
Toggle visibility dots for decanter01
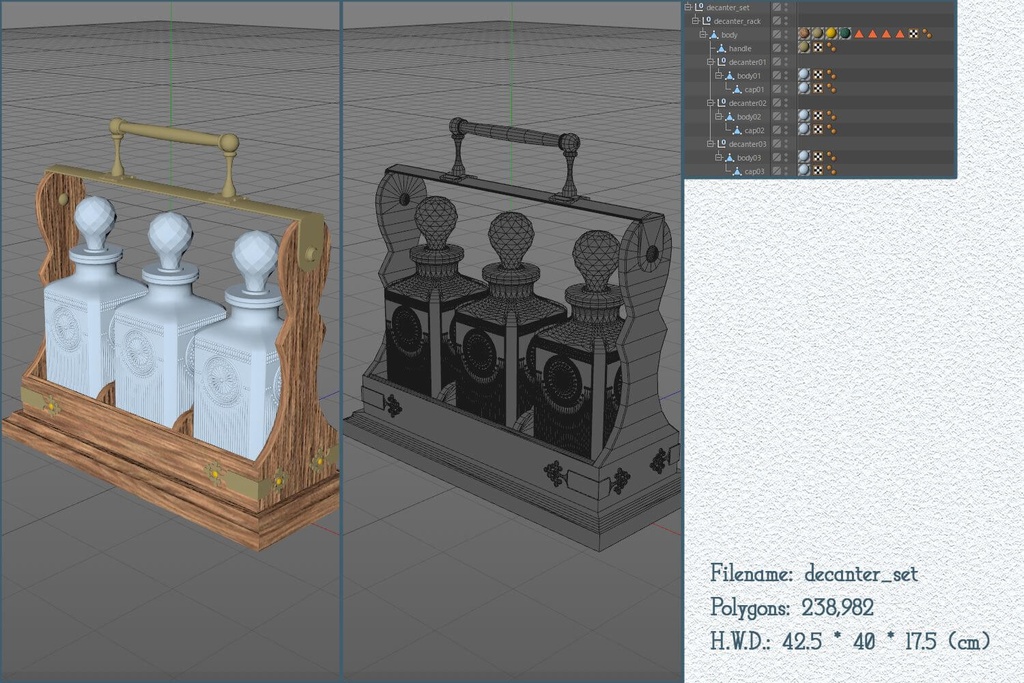786,61
